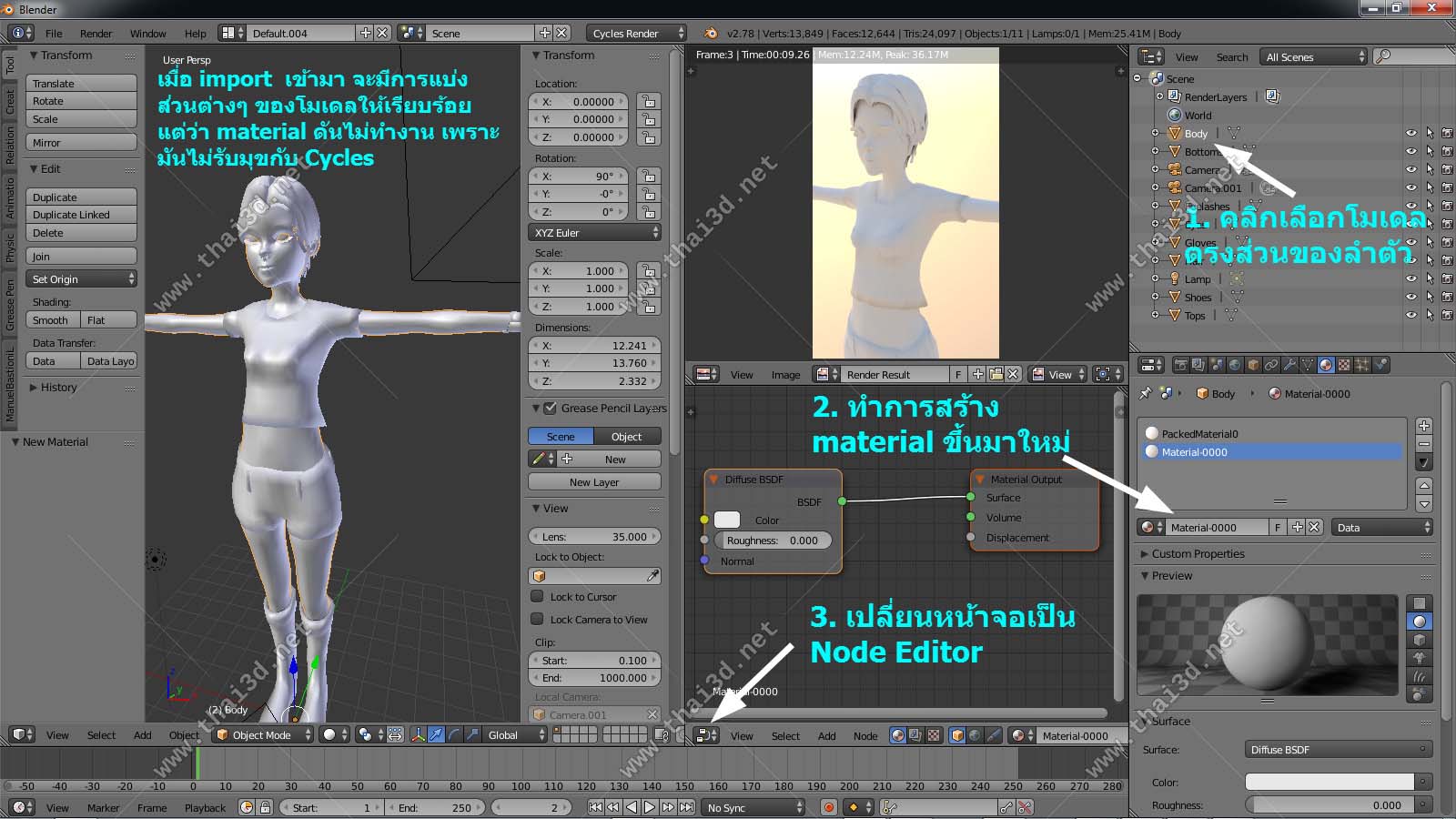
Task: Toggle the 3D manipulator widget icon
Action: click(x=419, y=735)
